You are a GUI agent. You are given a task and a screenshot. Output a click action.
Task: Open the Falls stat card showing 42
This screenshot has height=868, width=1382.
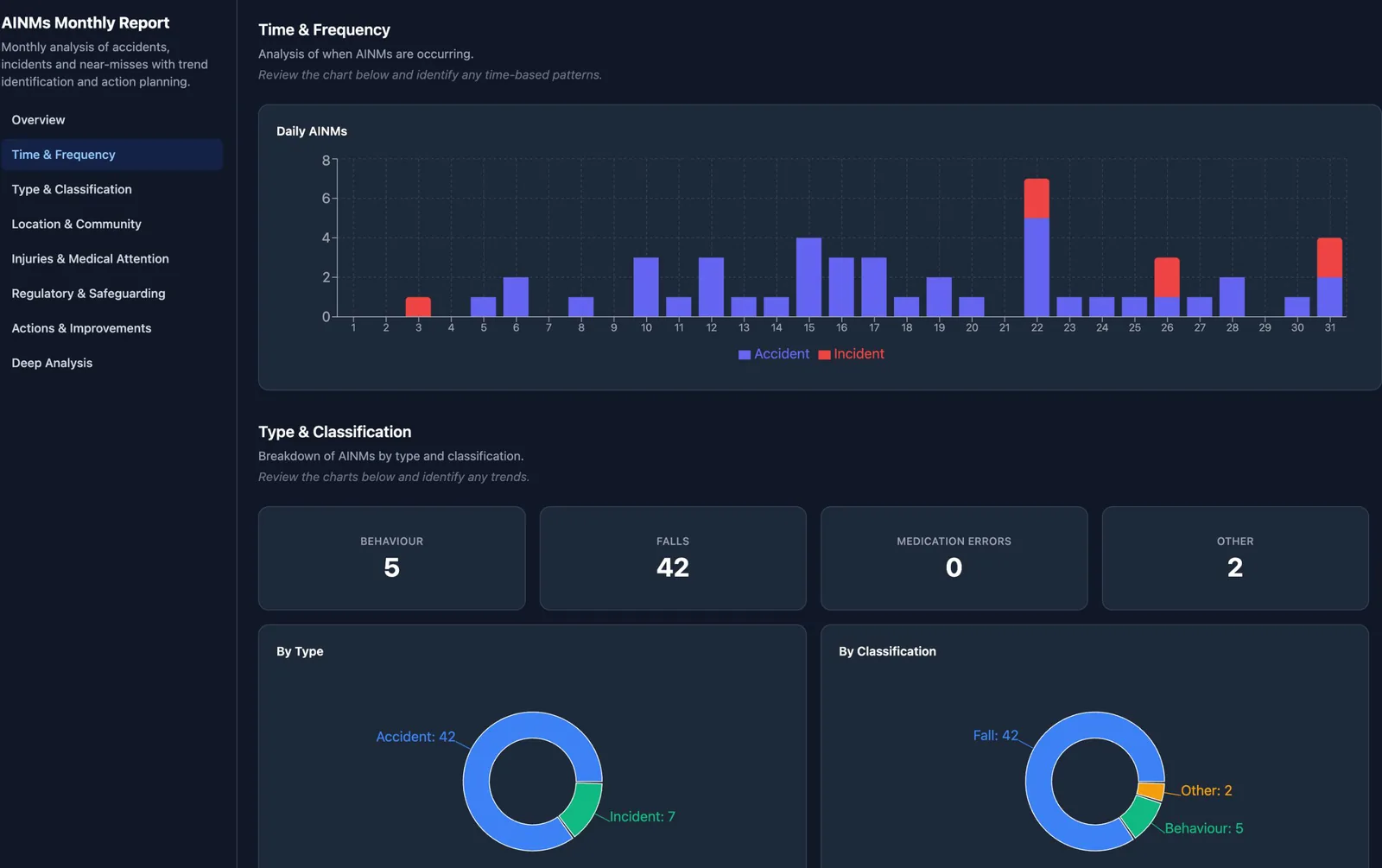tap(673, 558)
